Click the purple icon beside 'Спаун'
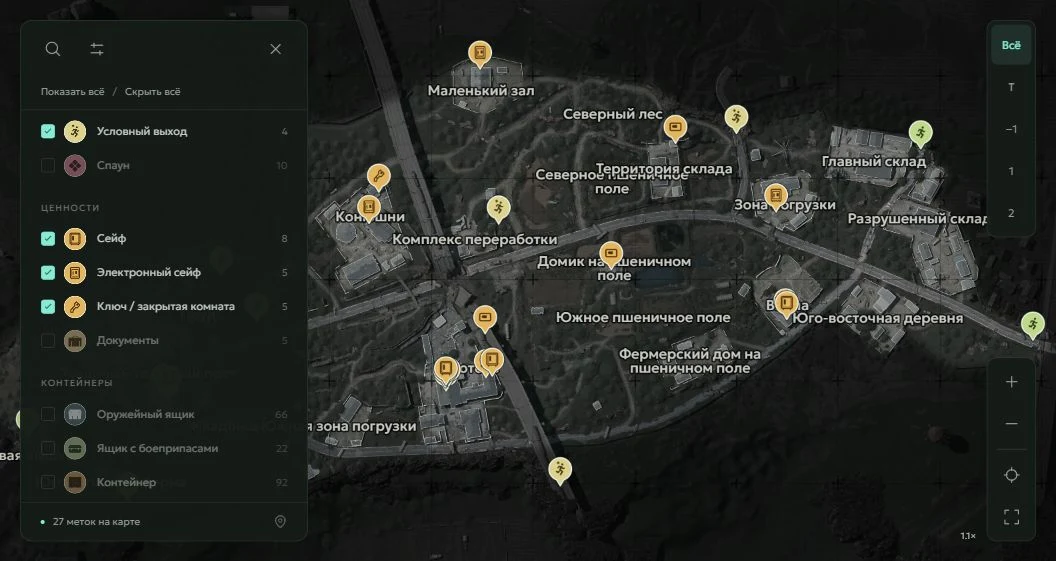 click(75, 165)
